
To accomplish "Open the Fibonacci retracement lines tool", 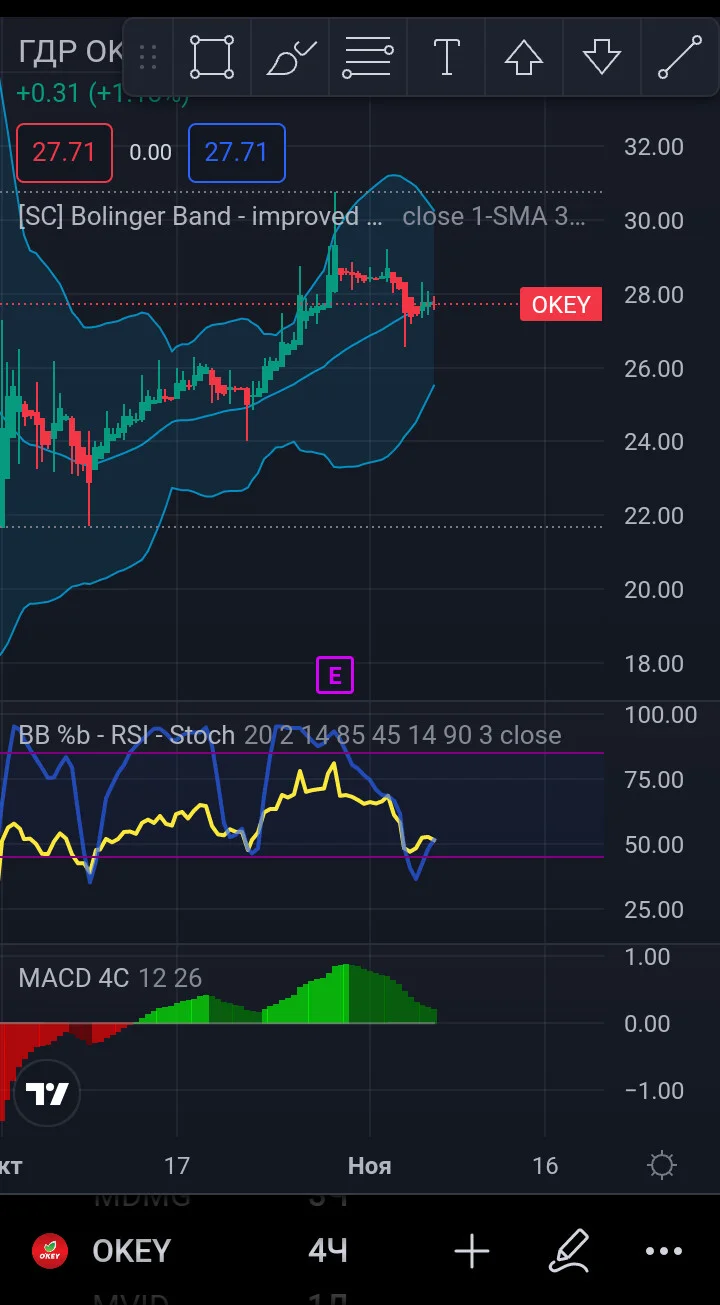I will click(x=367, y=57).
